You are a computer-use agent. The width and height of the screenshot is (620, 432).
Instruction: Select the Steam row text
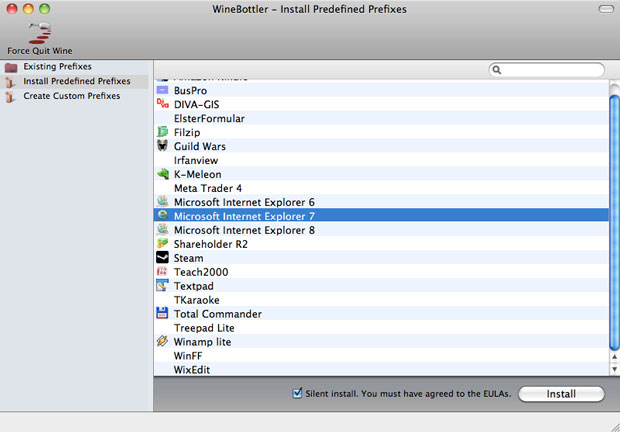coord(189,258)
